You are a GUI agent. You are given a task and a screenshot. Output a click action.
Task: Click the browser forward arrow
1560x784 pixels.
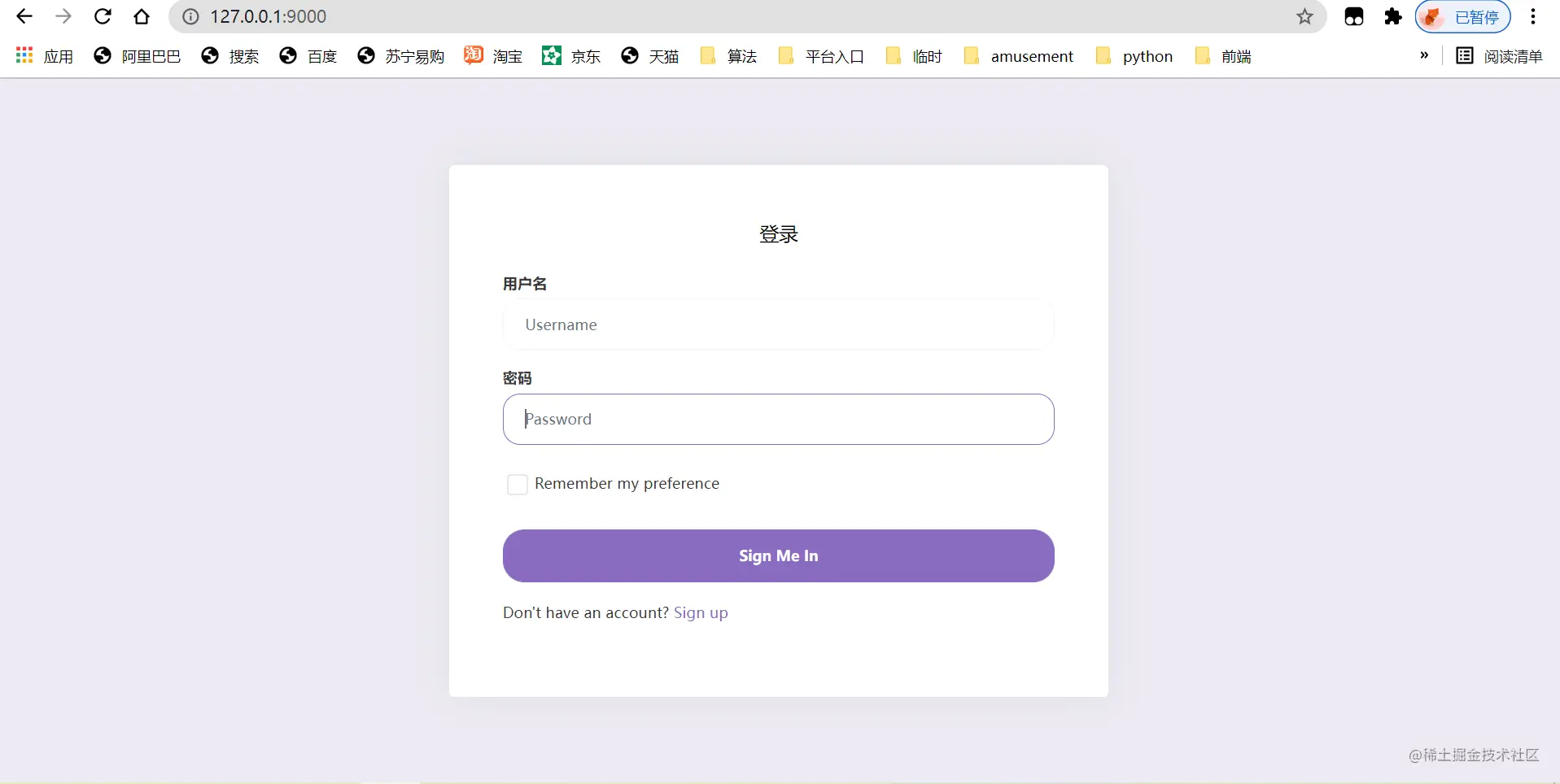[63, 16]
